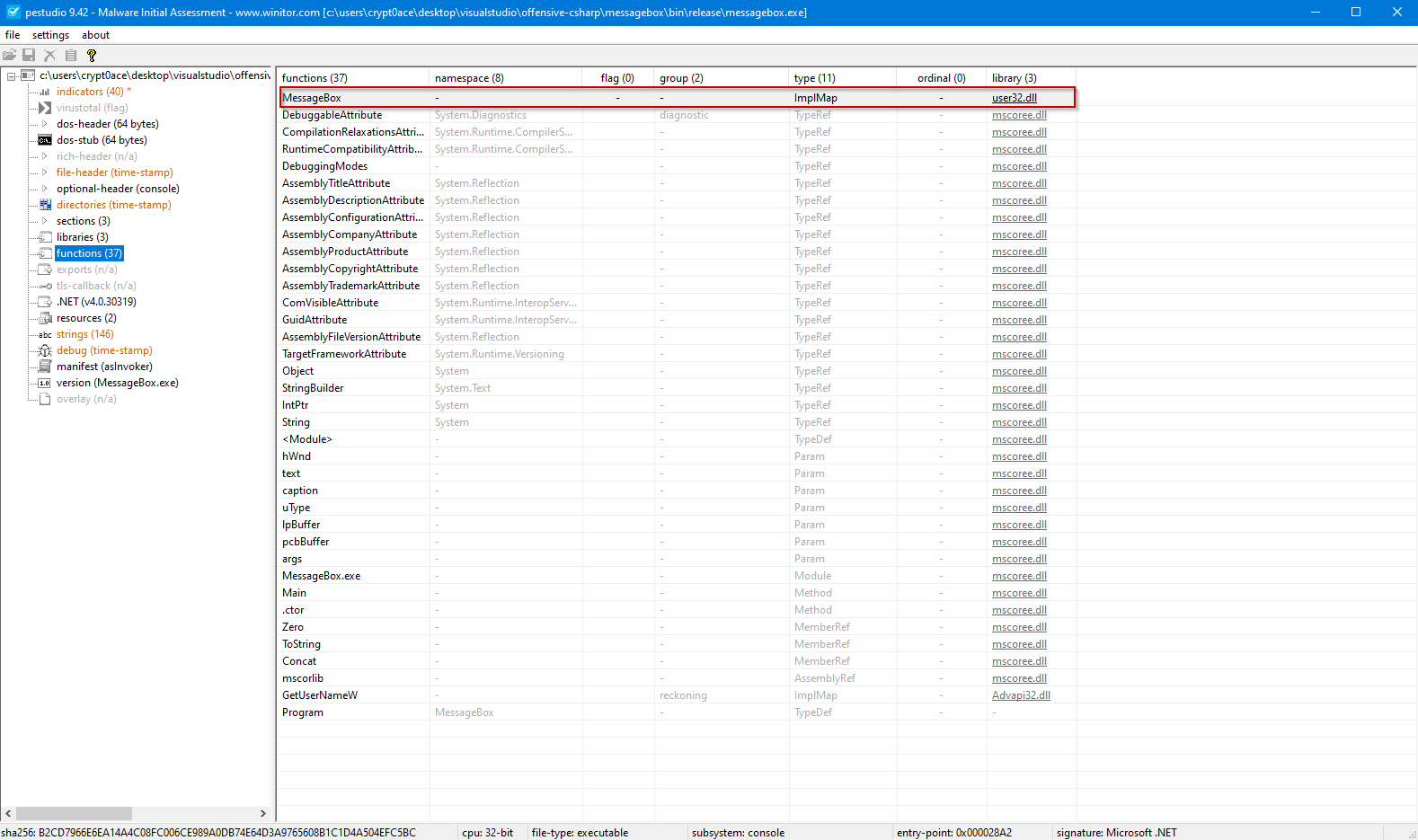Open the Advapi32.dll library link
Viewport: 1418px width, 840px height.
tap(1021, 695)
